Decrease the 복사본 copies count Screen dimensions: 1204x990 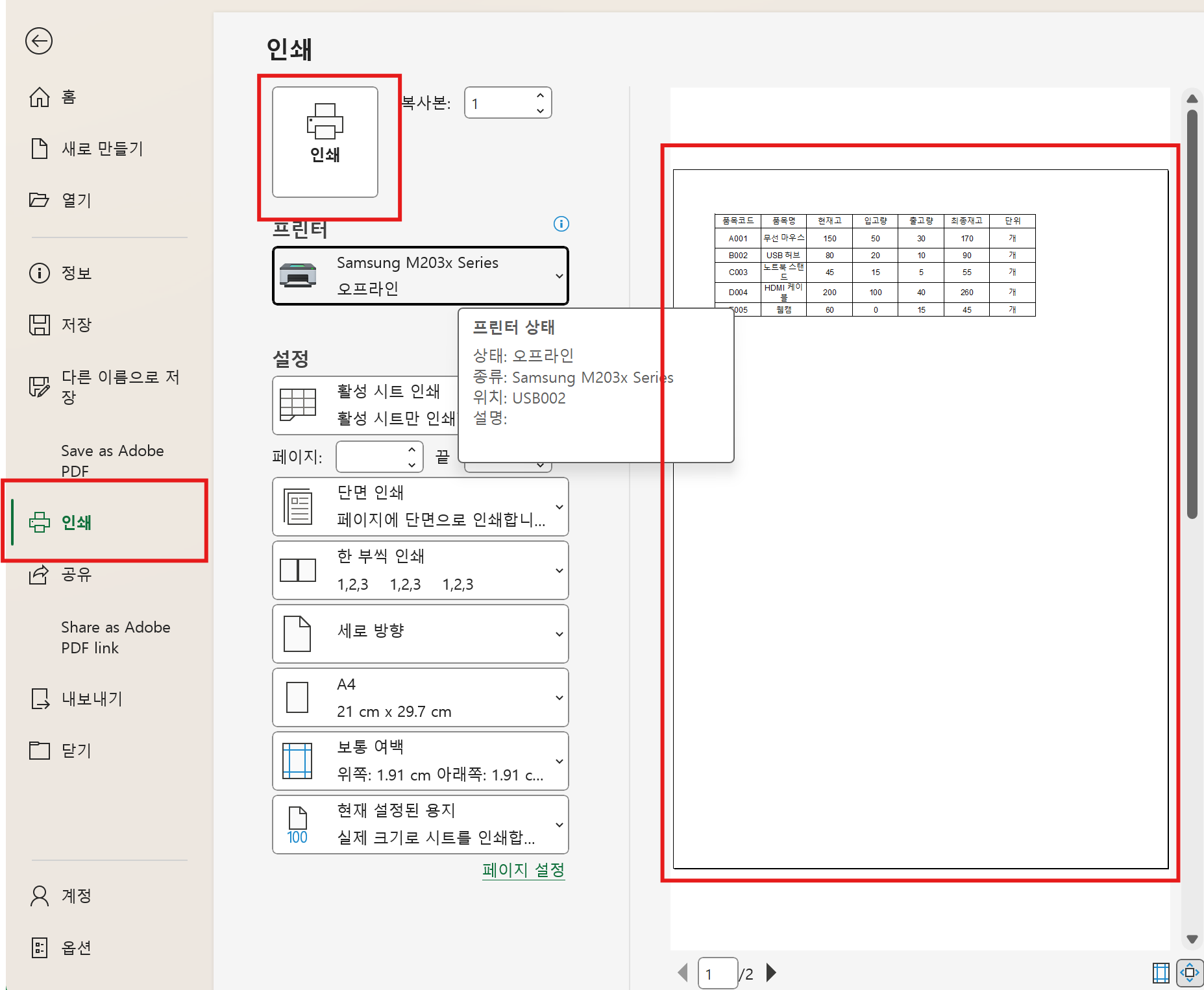pyautogui.click(x=540, y=111)
